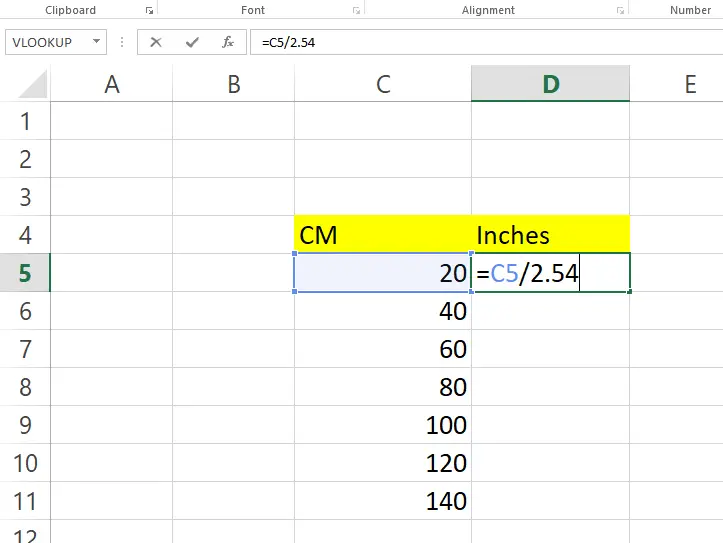Screen dimensions: 723x543
Task: Select row 1 header
Action: coord(25,121)
